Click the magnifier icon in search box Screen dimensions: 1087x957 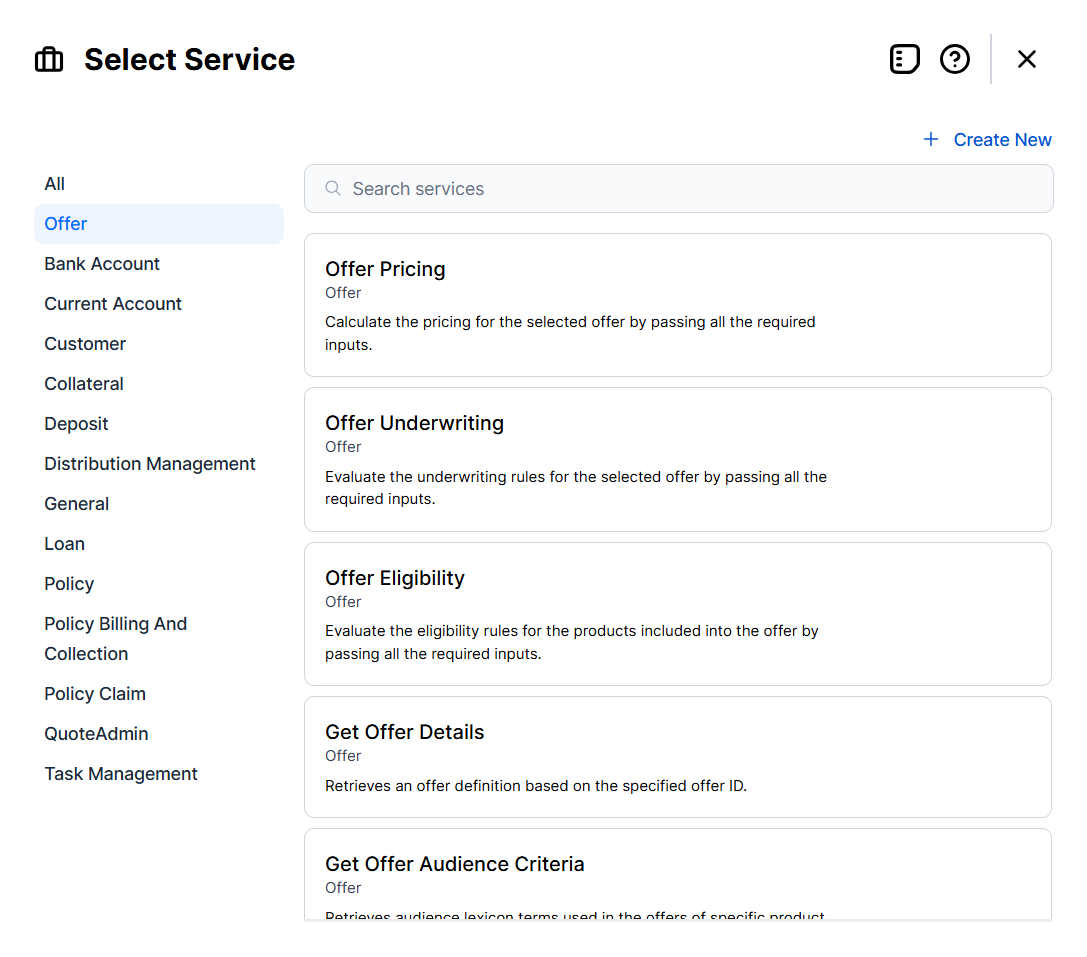click(333, 189)
